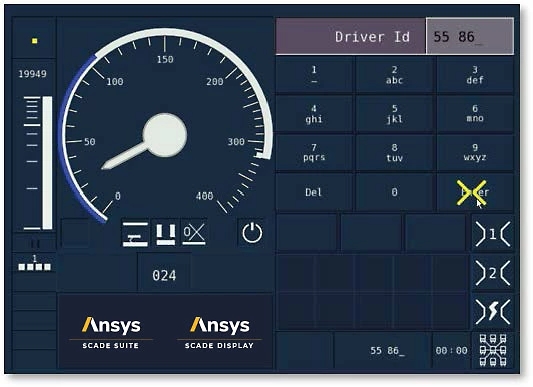Open the level 1 bracket icon
The width and height of the screenshot is (533, 387).
tap(493, 234)
